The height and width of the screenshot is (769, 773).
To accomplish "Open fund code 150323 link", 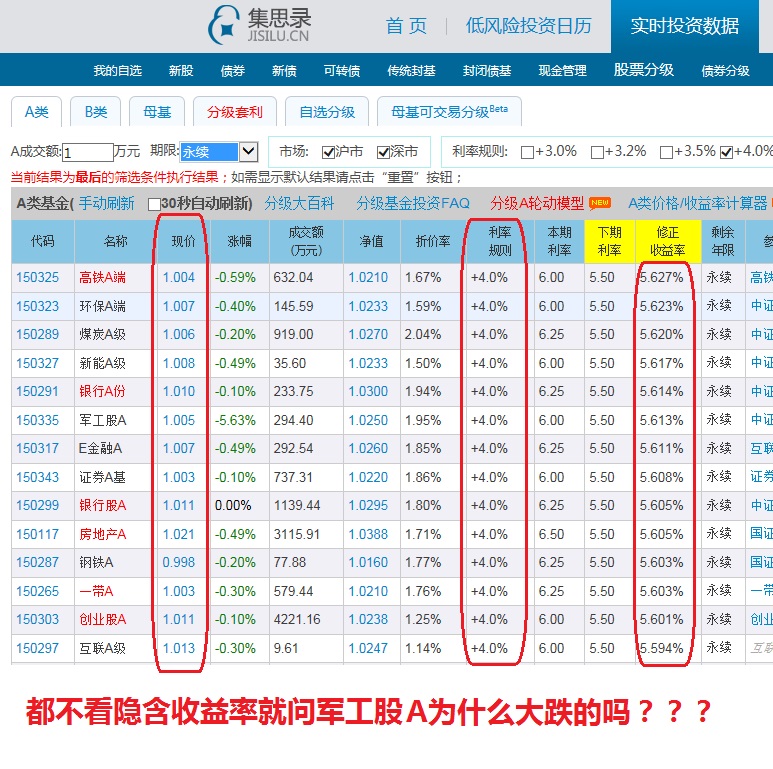I will [37, 306].
